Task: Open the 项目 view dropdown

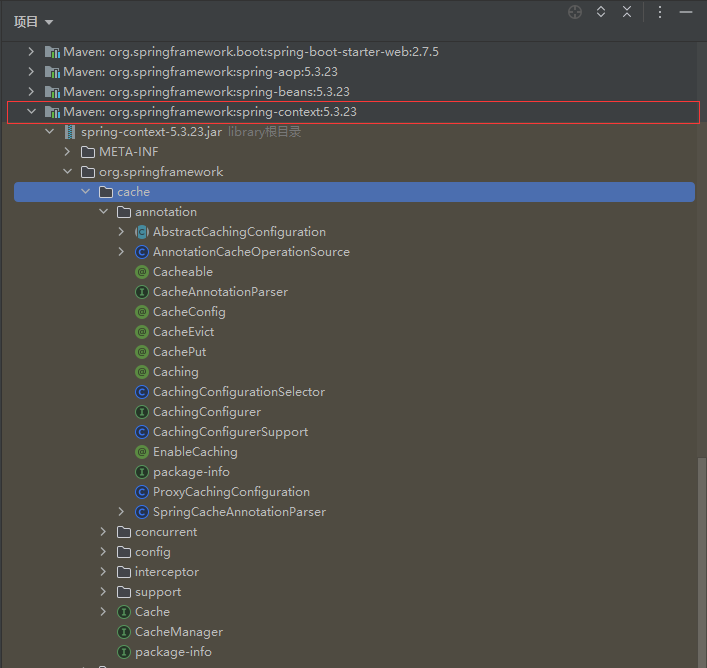Action: click(x=33, y=21)
